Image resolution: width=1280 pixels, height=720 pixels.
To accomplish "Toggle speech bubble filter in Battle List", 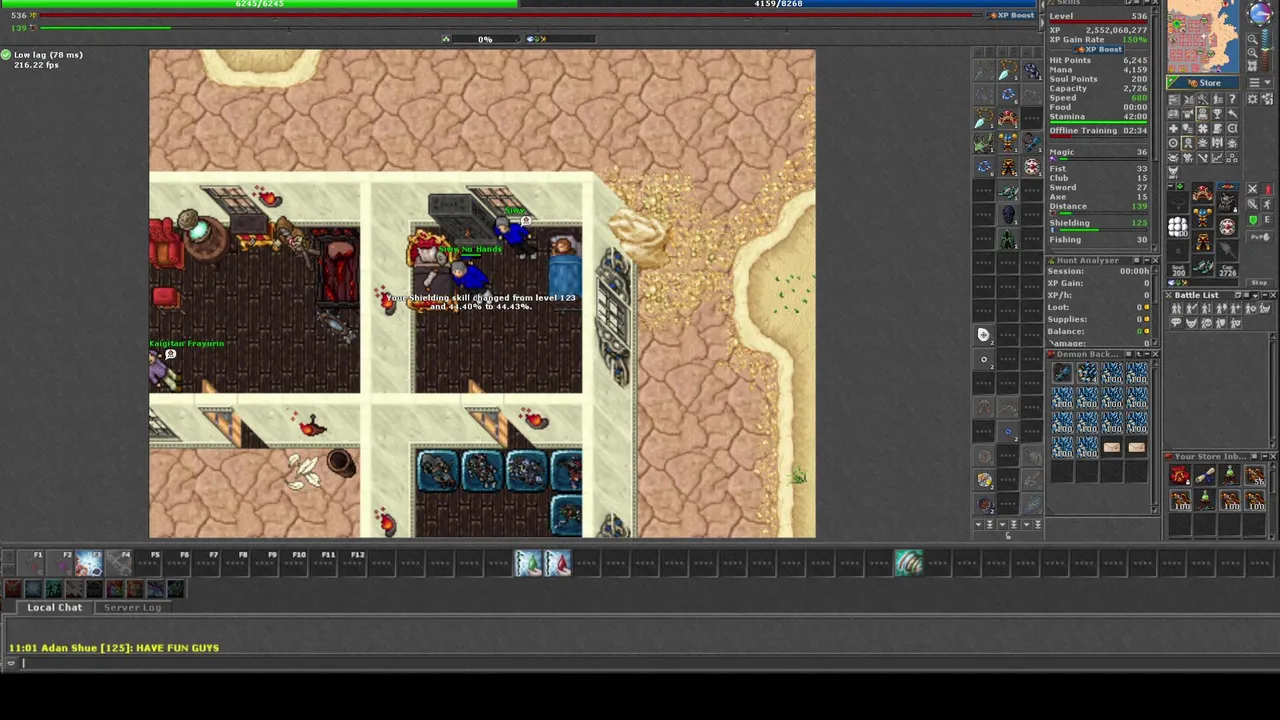I will click(1176, 322).
